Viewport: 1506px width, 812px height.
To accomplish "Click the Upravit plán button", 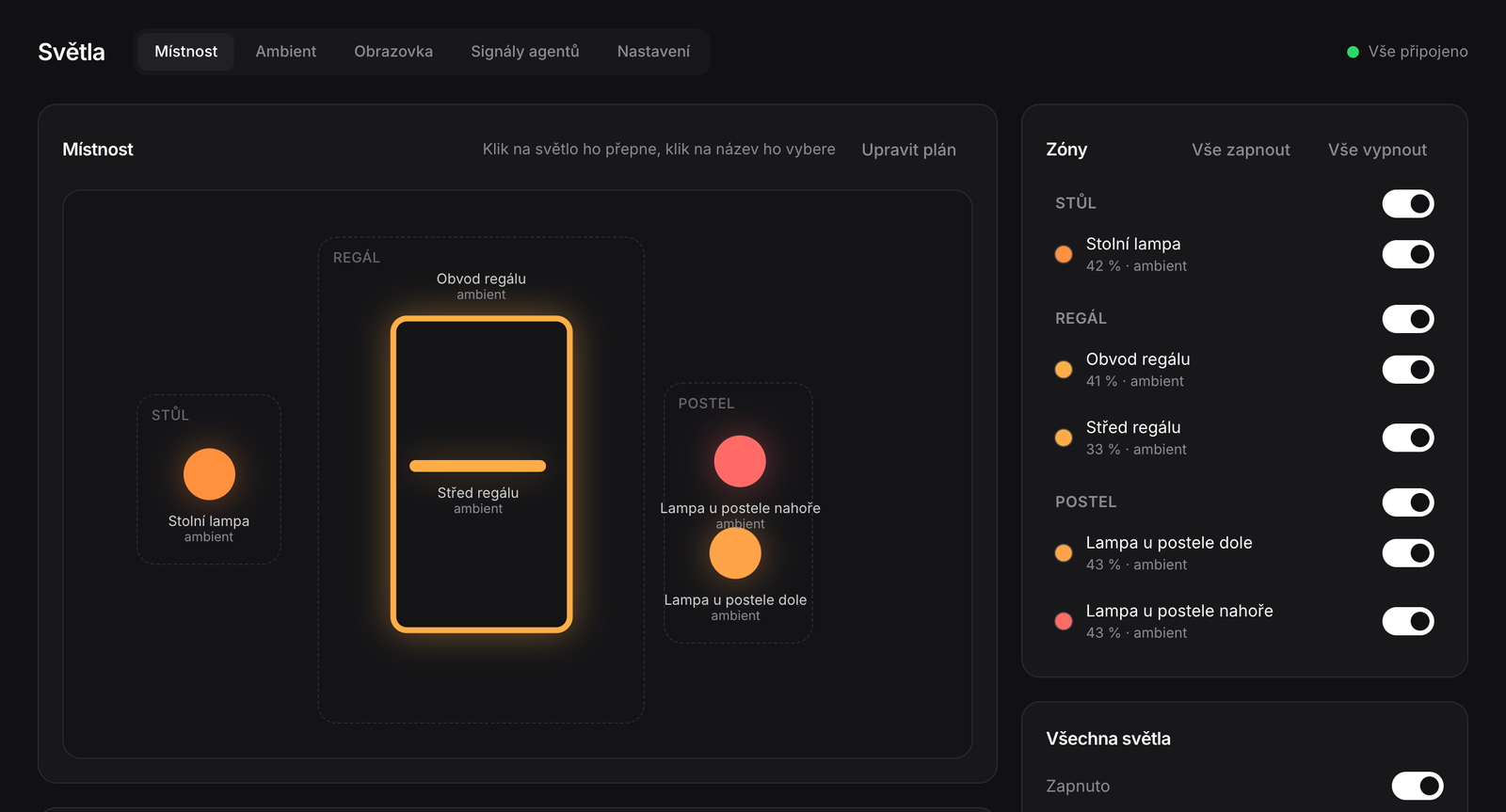I will pos(909,150).
